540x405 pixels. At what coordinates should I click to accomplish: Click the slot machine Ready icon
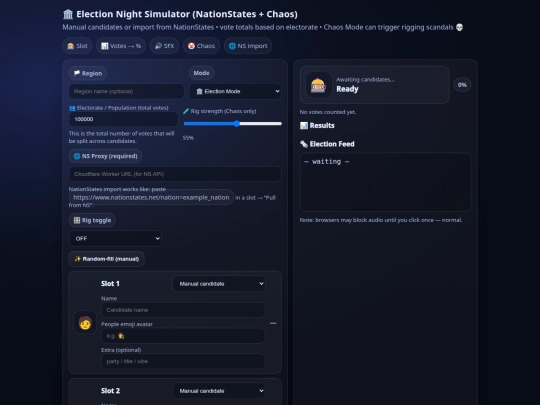318,85
